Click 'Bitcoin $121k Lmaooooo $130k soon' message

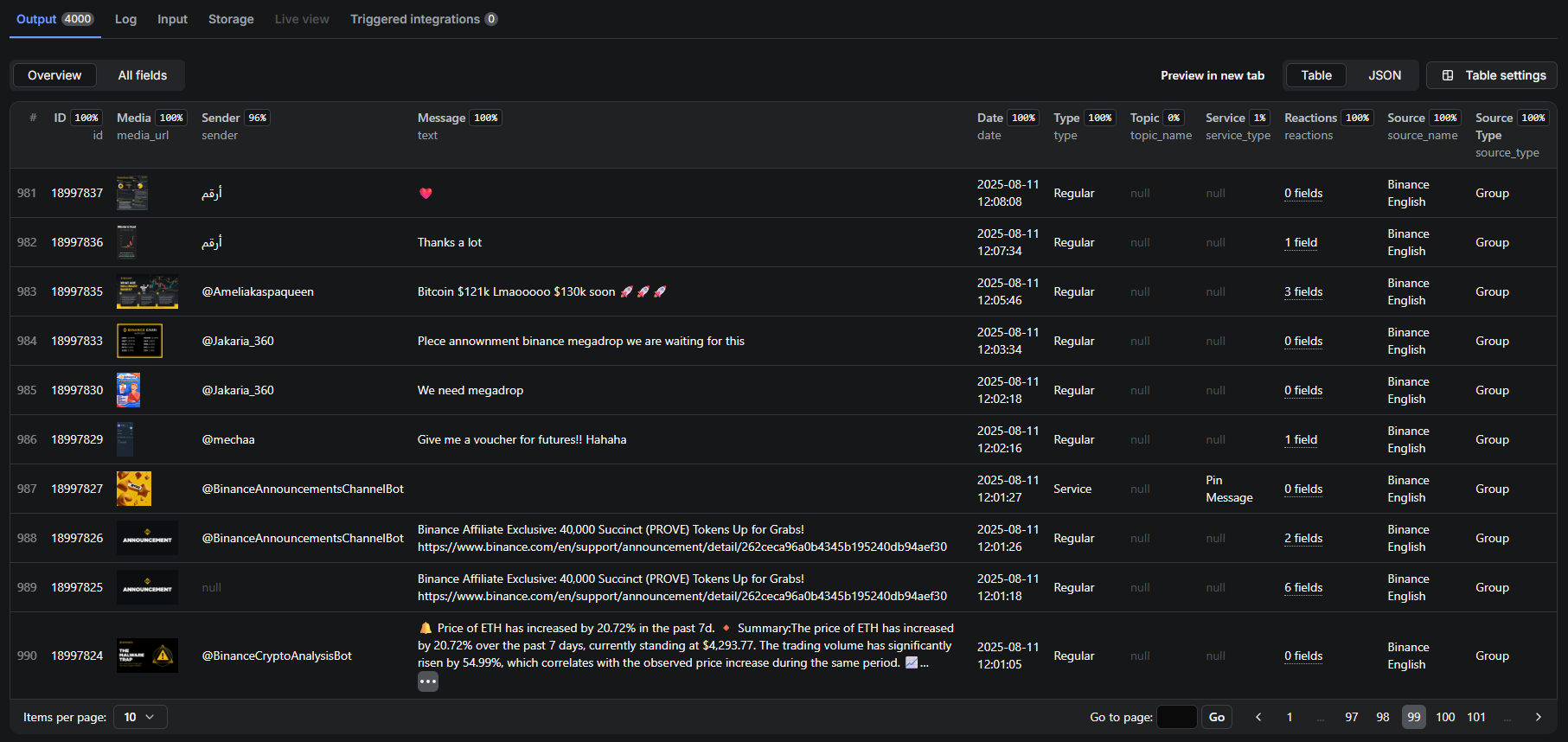point(541,291)
